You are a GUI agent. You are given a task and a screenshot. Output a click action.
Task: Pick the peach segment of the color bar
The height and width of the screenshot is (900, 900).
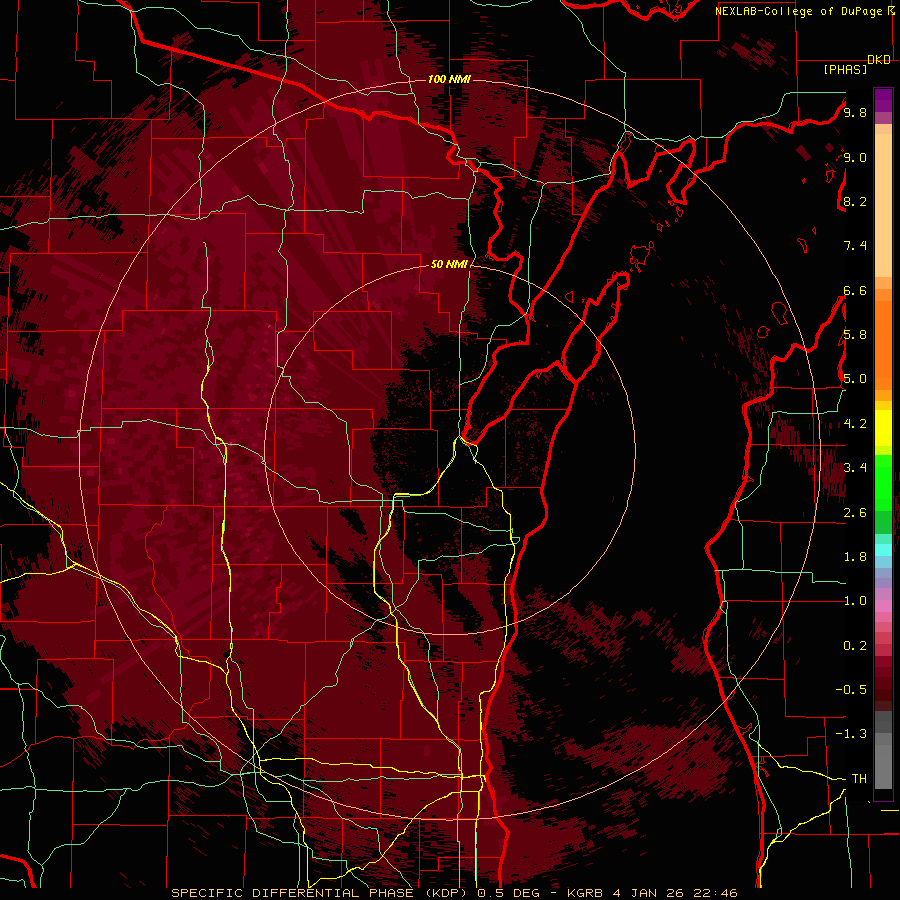[883, 201]
